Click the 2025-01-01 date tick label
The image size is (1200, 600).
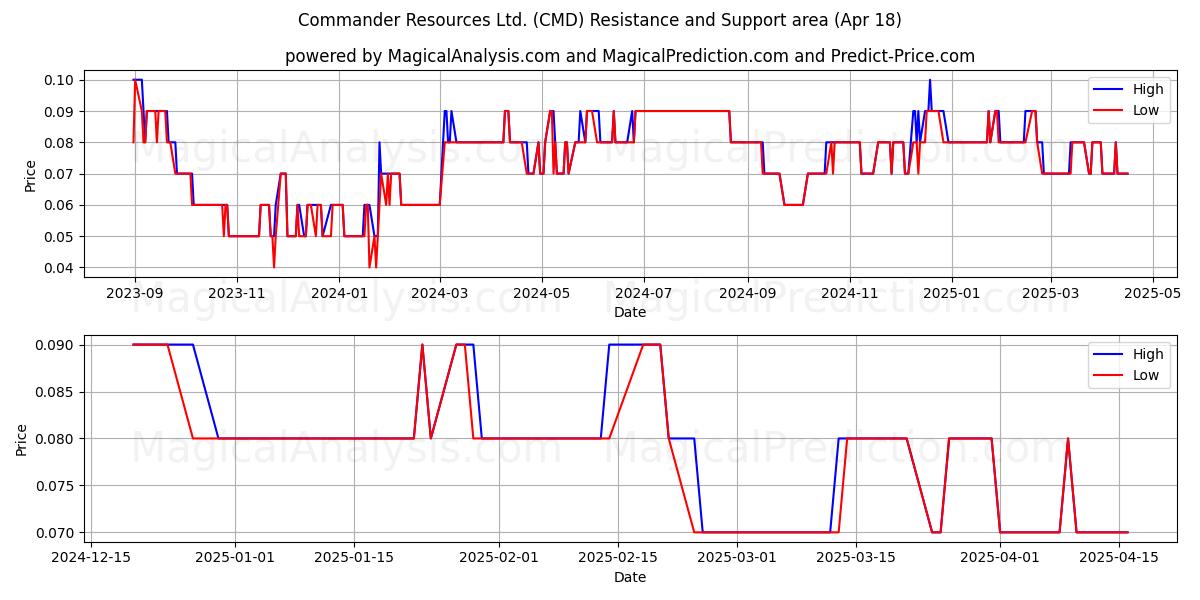(235, 558)
